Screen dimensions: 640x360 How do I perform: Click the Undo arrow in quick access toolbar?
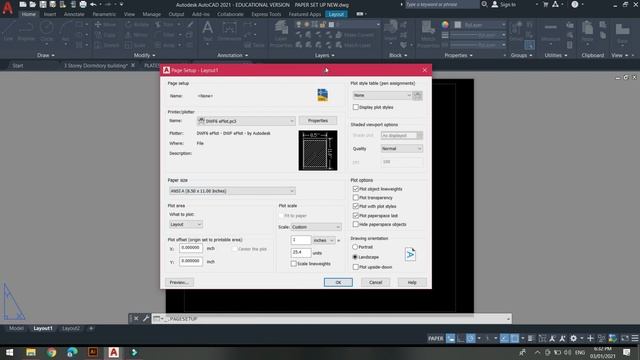point(93,4)
